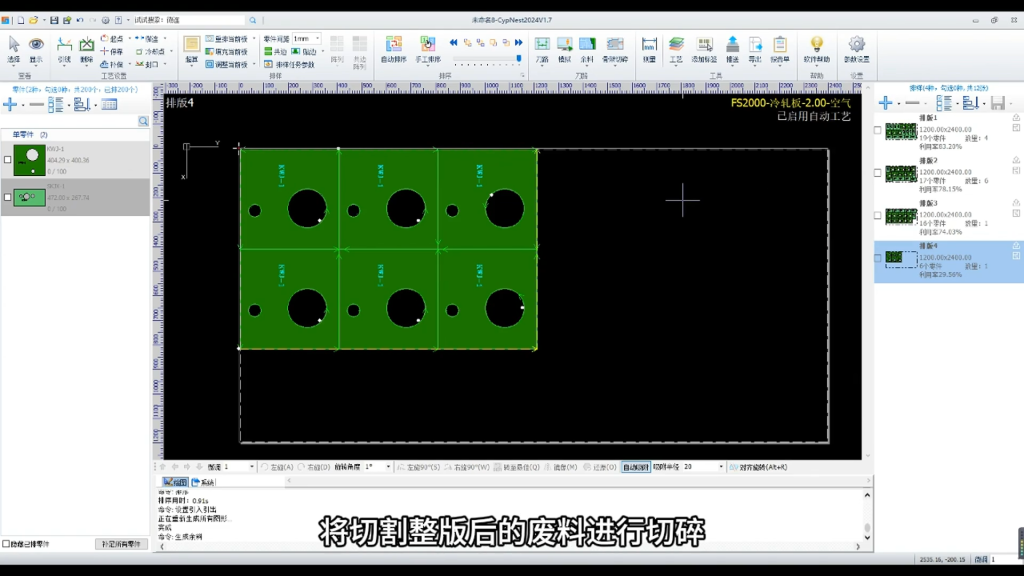Run 自动排序 automatic sorting
Image resolution: width=1024 pixels, height=576 pixels.
[x=393, y=50]
